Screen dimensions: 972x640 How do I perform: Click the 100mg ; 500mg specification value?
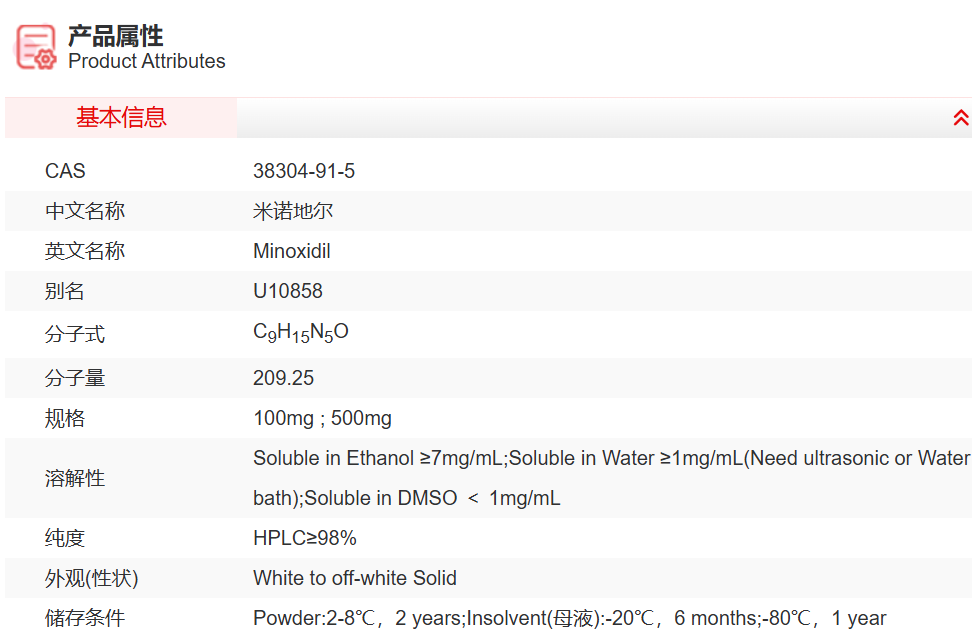[322, 418]
